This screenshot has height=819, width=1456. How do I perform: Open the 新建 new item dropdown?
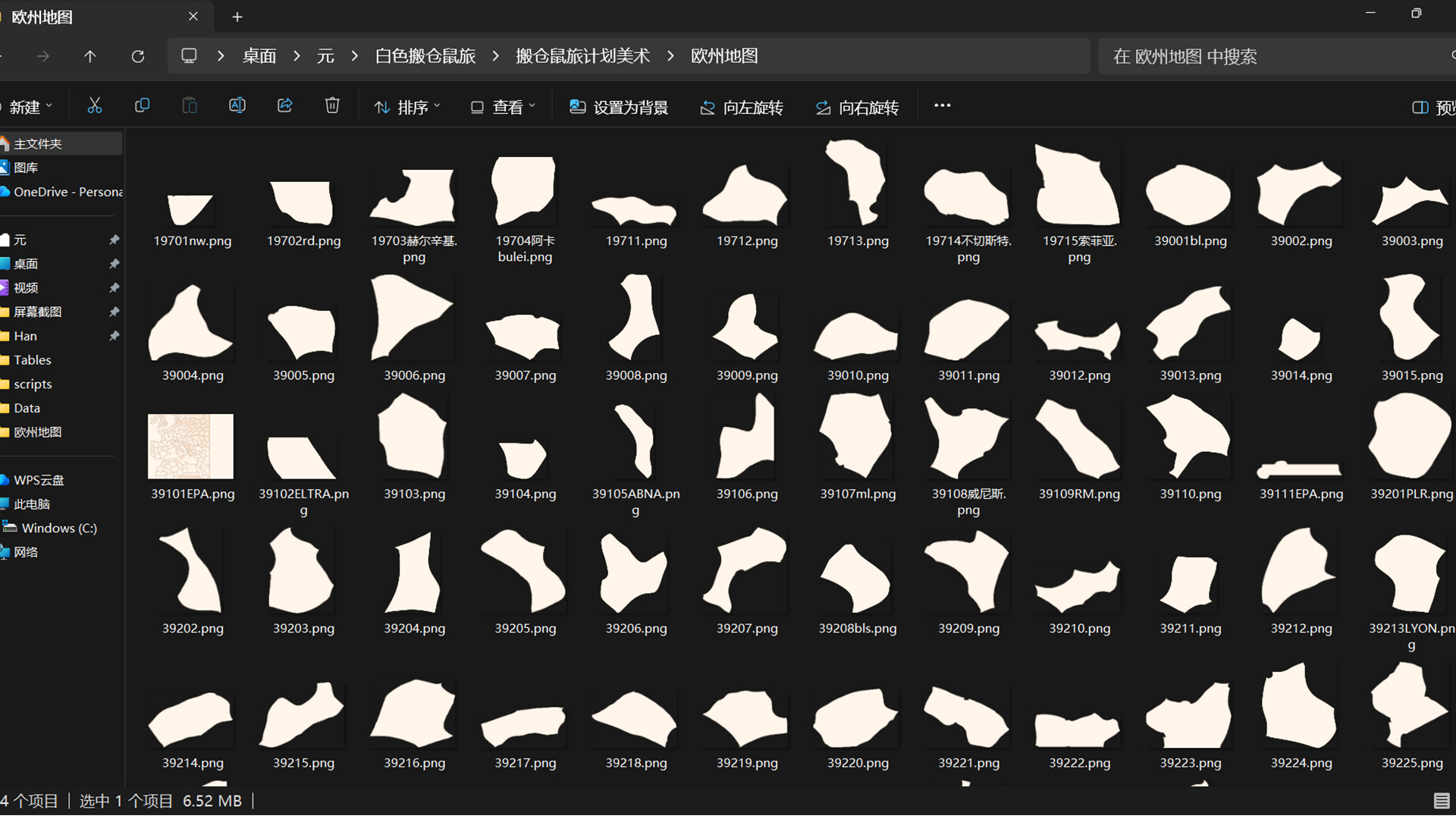click(29, 108)
